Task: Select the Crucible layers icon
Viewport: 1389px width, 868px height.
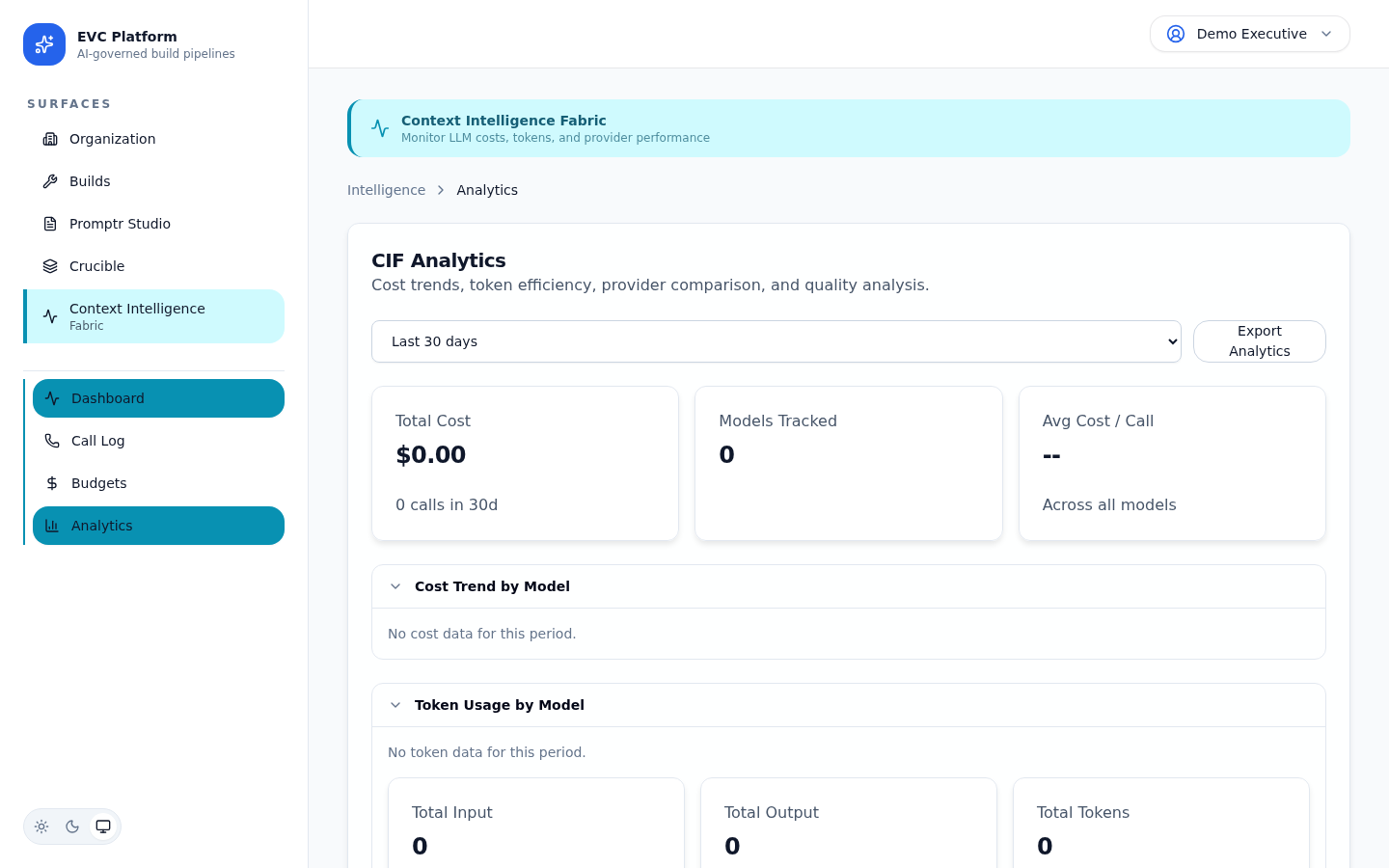Action: (x=50, y=266)
